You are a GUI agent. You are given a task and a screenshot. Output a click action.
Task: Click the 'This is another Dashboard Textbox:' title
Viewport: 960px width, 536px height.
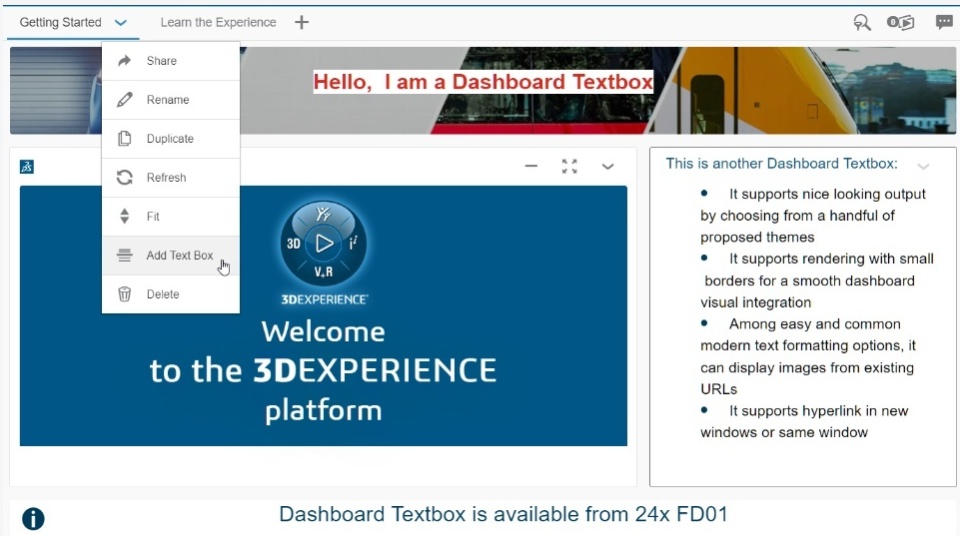pos(782,164)
